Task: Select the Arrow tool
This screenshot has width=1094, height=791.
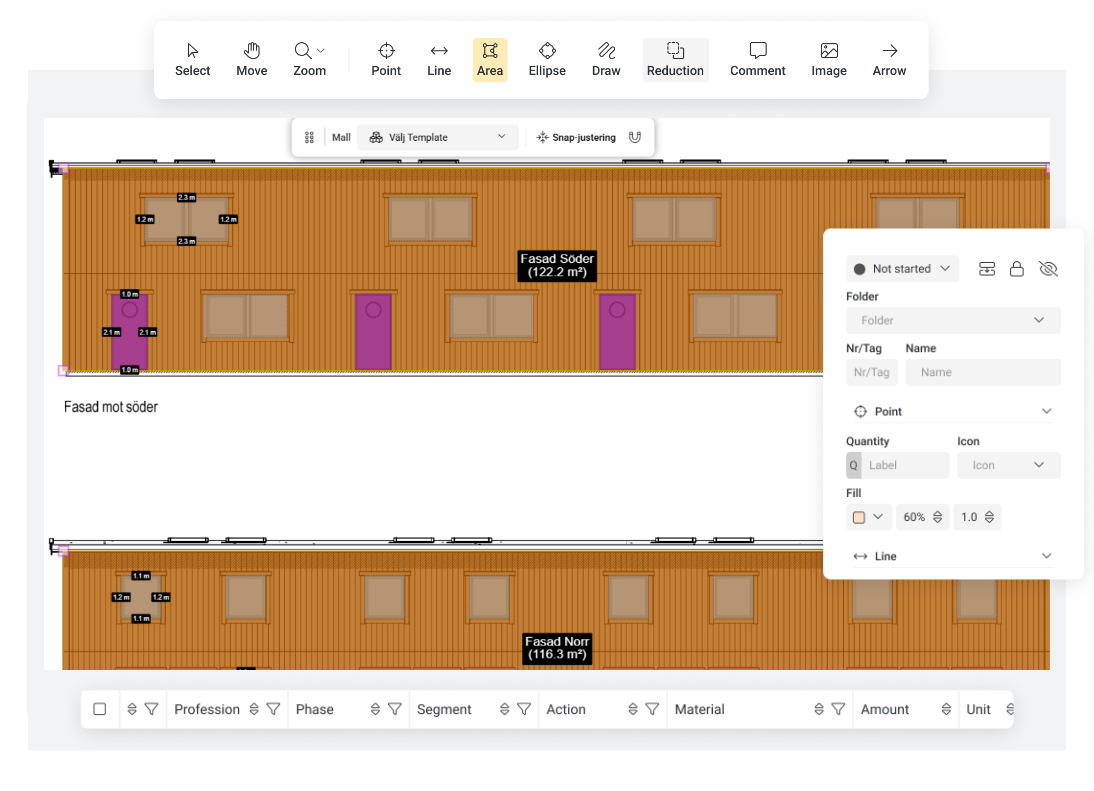Action: point(889,60)
